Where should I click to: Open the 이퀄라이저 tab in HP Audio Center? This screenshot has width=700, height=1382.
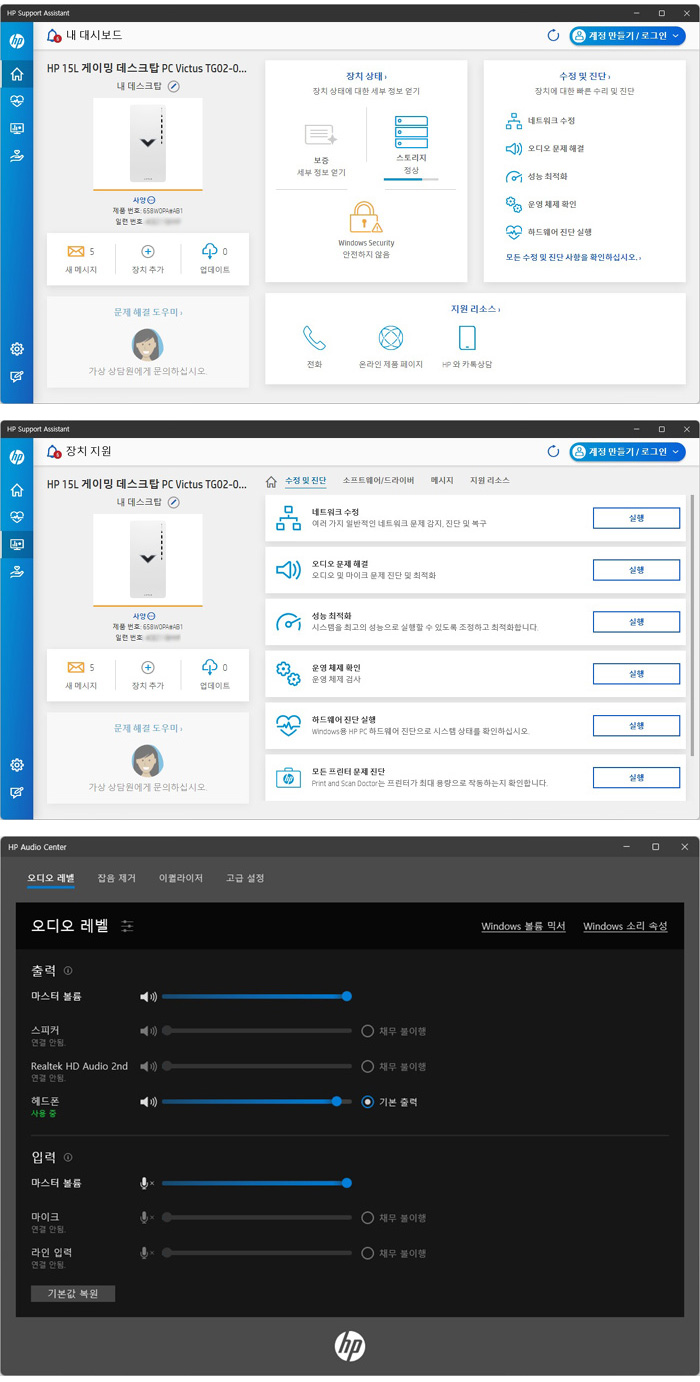[x=181, y=878]
